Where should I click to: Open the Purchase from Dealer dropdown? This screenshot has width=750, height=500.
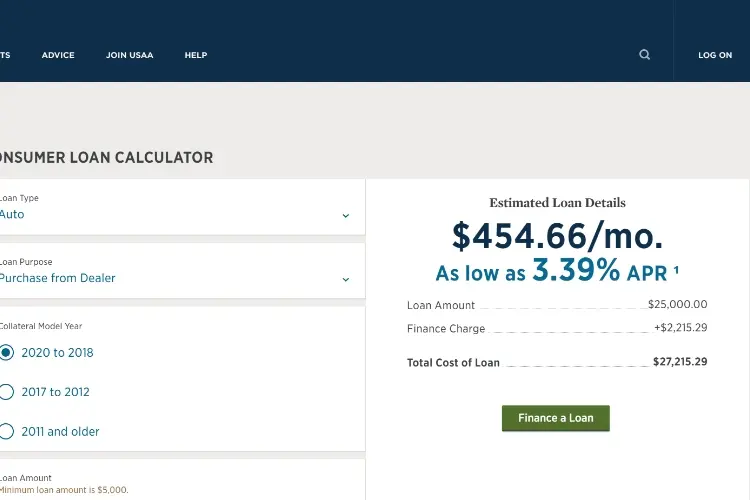tap(182, 271)
